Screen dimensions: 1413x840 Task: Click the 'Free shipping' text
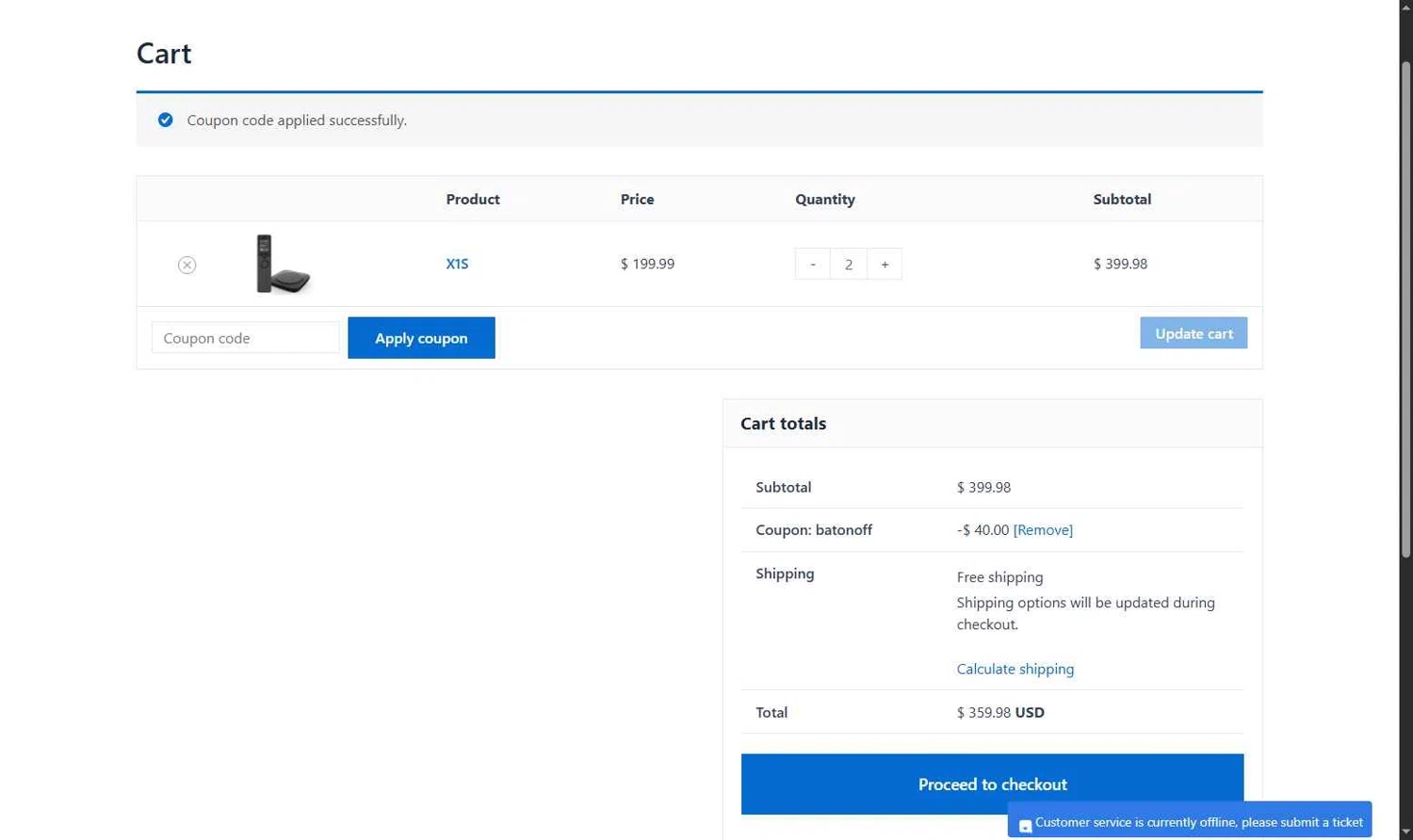999,577
